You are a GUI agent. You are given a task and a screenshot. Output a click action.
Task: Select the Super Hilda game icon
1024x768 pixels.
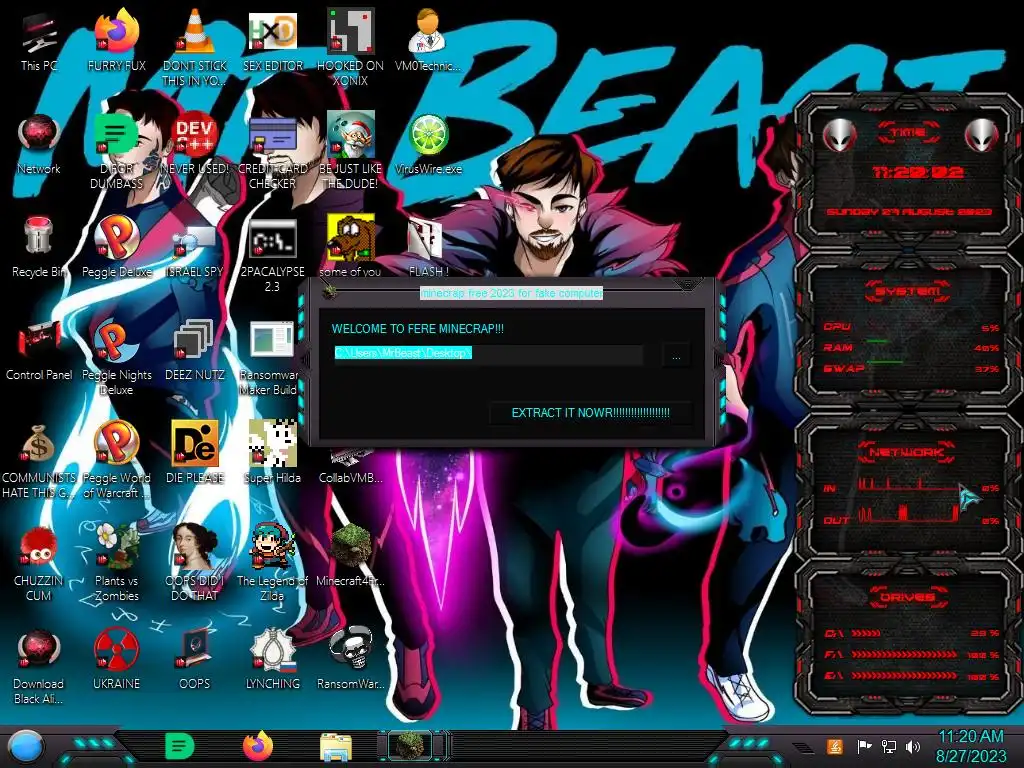[273, 453]
